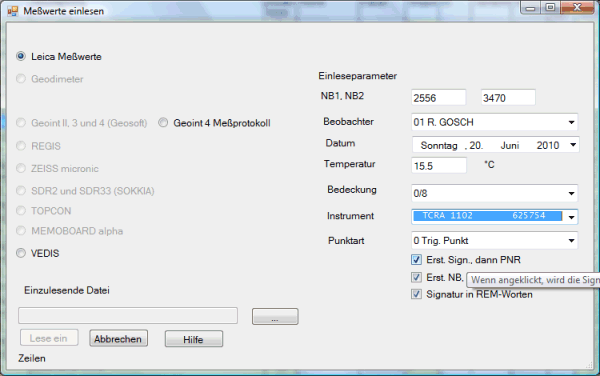Toggle the Erst. NB. checkbox

[x=416, y=277]
